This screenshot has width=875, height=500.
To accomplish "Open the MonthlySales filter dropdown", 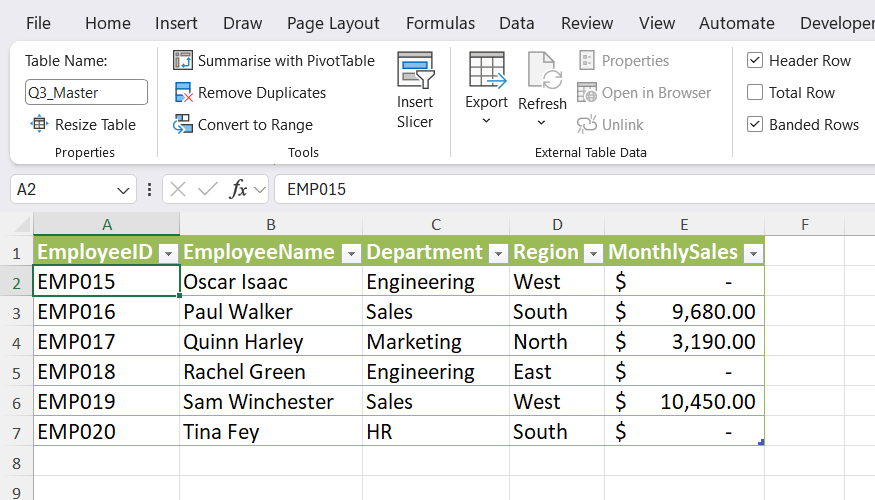I will (x=753, y=254).
